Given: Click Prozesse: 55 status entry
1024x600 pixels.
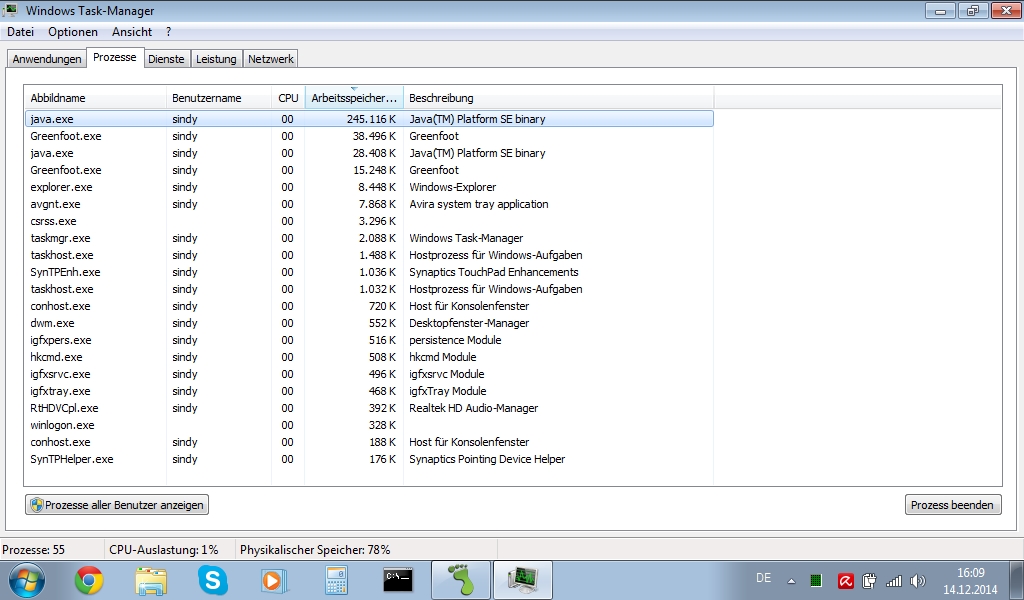Looking at the screenshot, I should click(34, 550).
